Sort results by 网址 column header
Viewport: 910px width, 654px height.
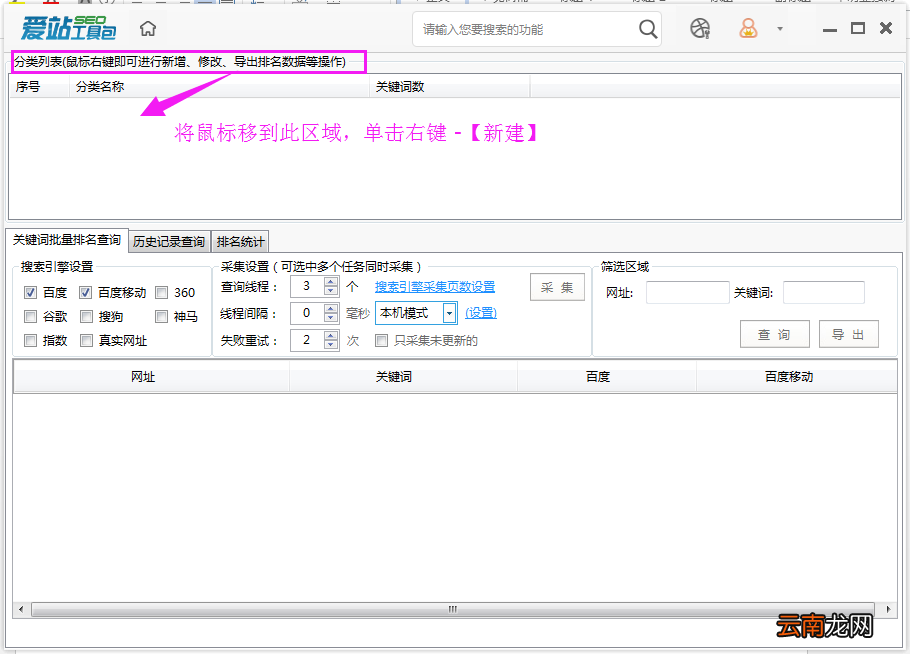click(151, 377)
